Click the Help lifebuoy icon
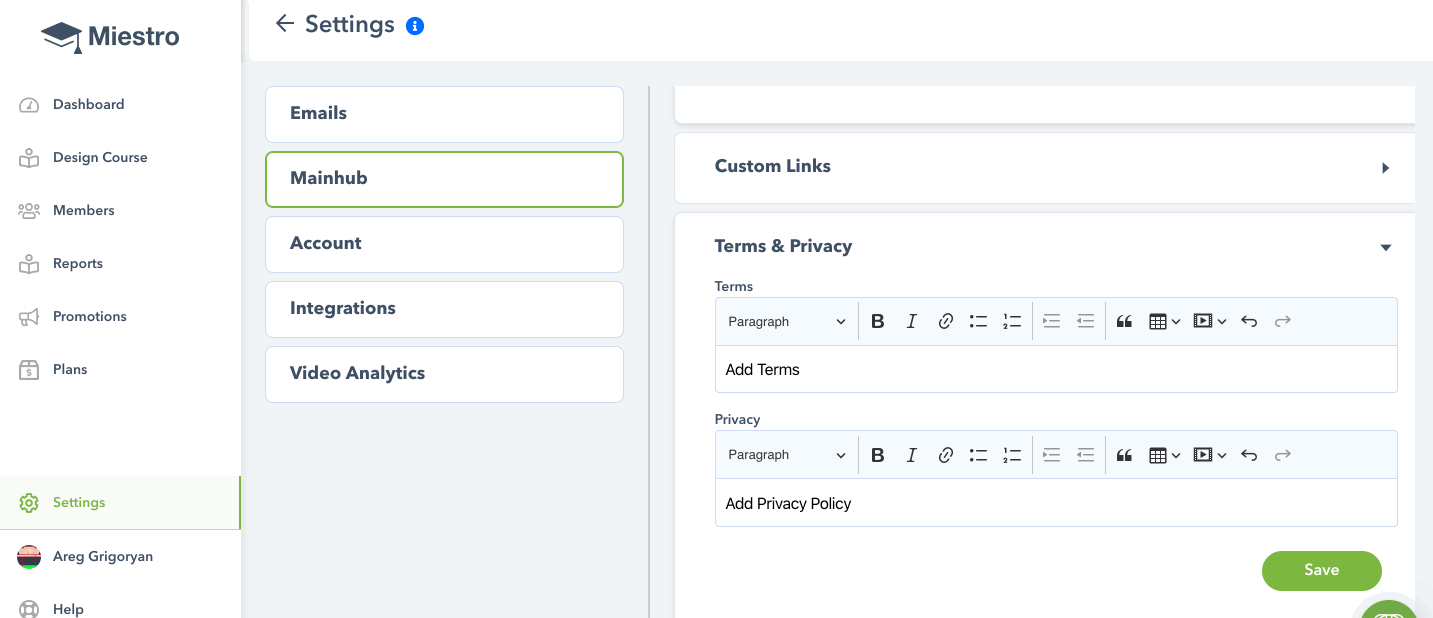Image resolution: width=1433 pixels, height=618 pixels. coord(29,609)
